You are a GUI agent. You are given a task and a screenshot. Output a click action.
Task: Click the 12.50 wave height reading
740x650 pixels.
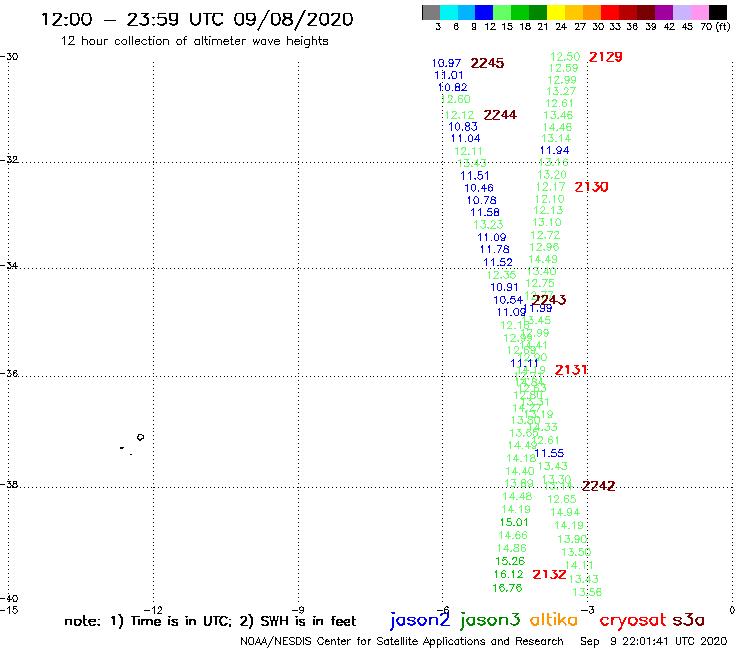click(x=565, y=57)
